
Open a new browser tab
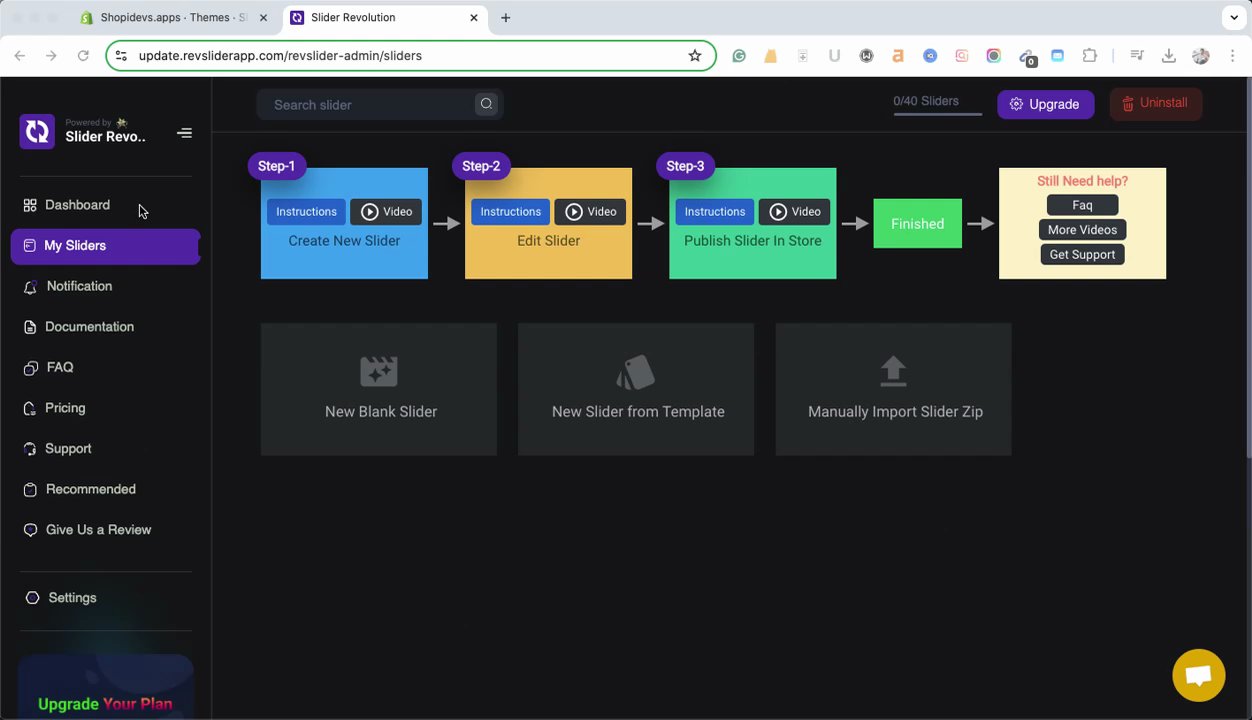[506, 18]
